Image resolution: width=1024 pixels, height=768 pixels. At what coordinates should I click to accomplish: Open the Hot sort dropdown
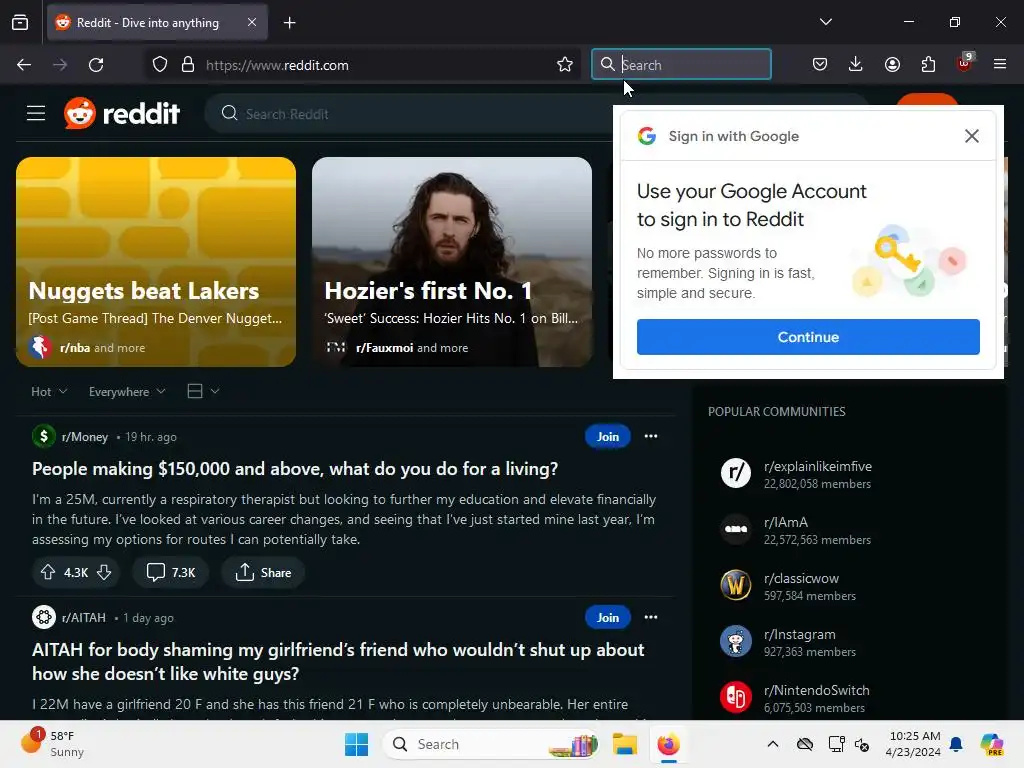[49, 392]
